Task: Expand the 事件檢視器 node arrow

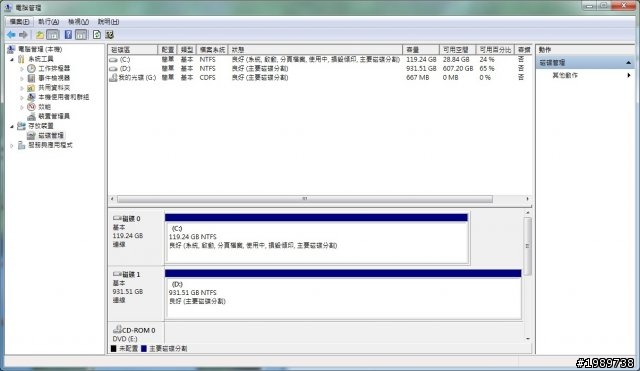Action: tap(22, 78)
